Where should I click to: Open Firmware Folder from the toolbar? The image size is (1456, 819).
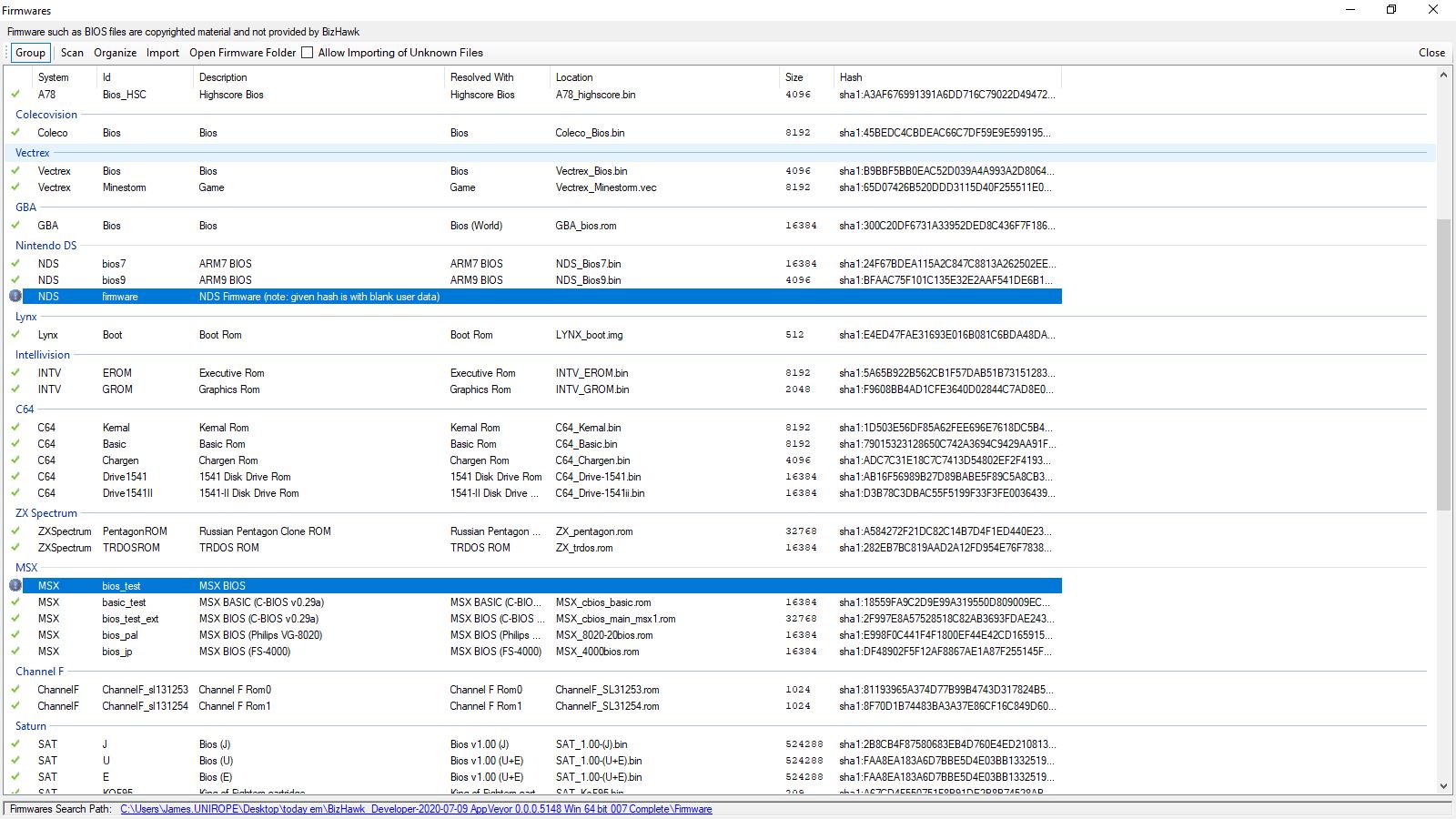click(242, 53)
